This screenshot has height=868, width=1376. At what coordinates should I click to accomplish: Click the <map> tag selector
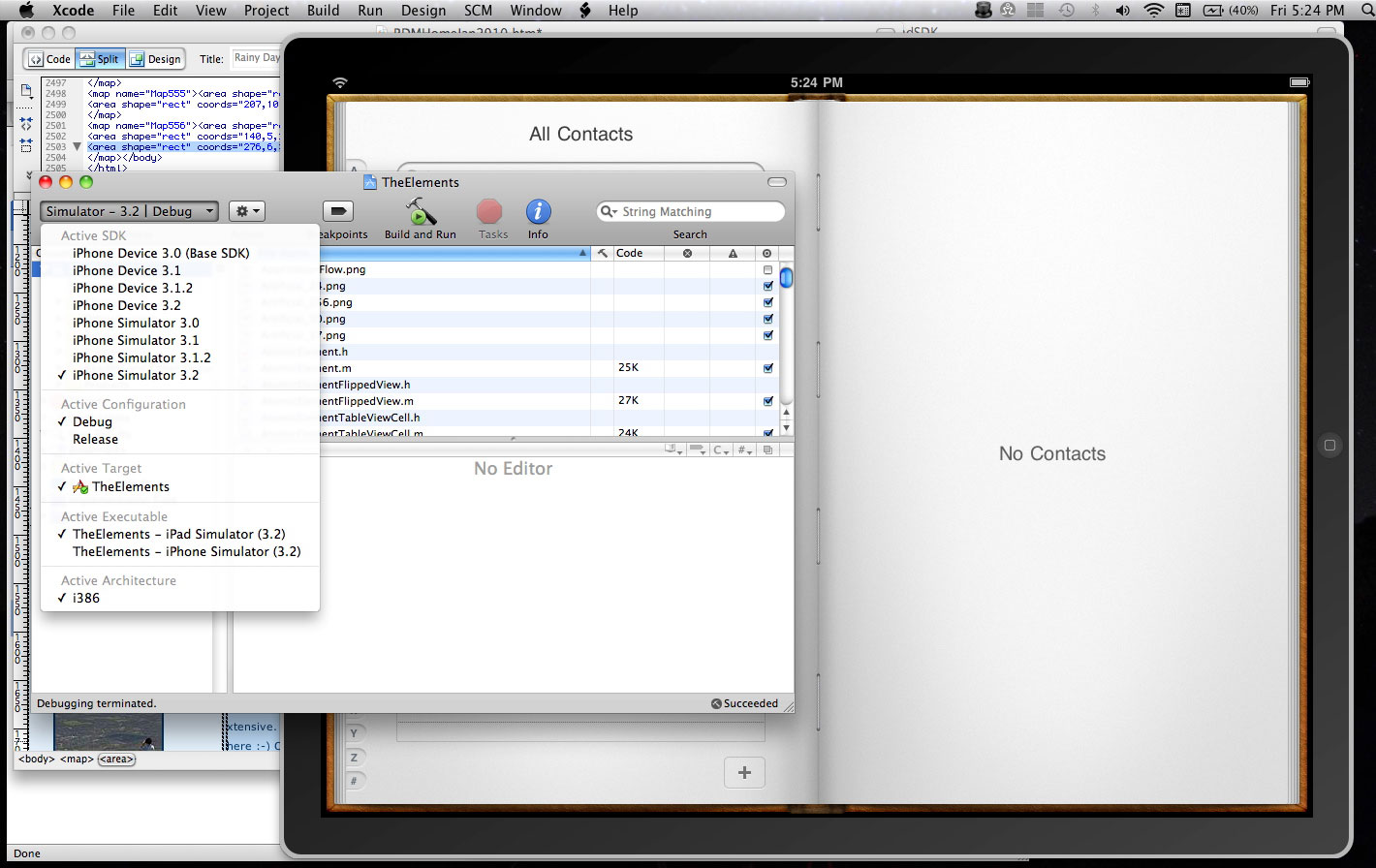[77, 759]
